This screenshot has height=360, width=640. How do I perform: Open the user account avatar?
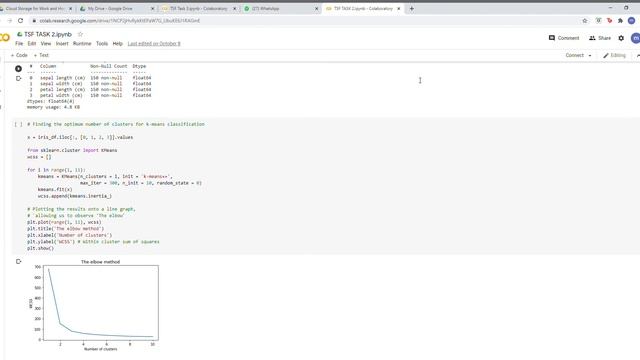click(x=636, y=38)
